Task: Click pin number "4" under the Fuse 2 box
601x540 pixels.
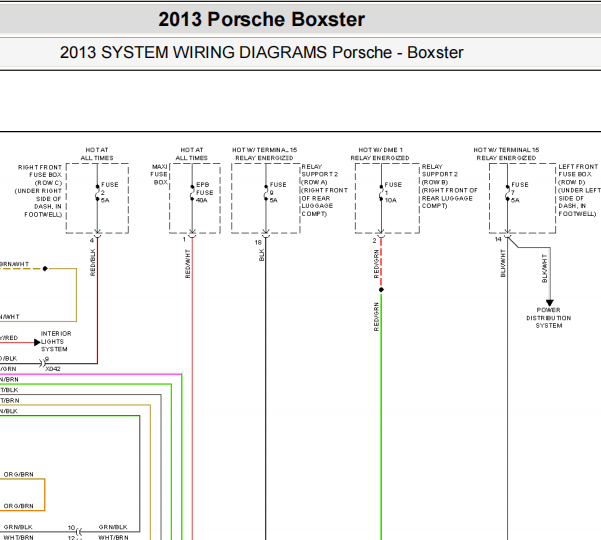Action: point(92,241)
